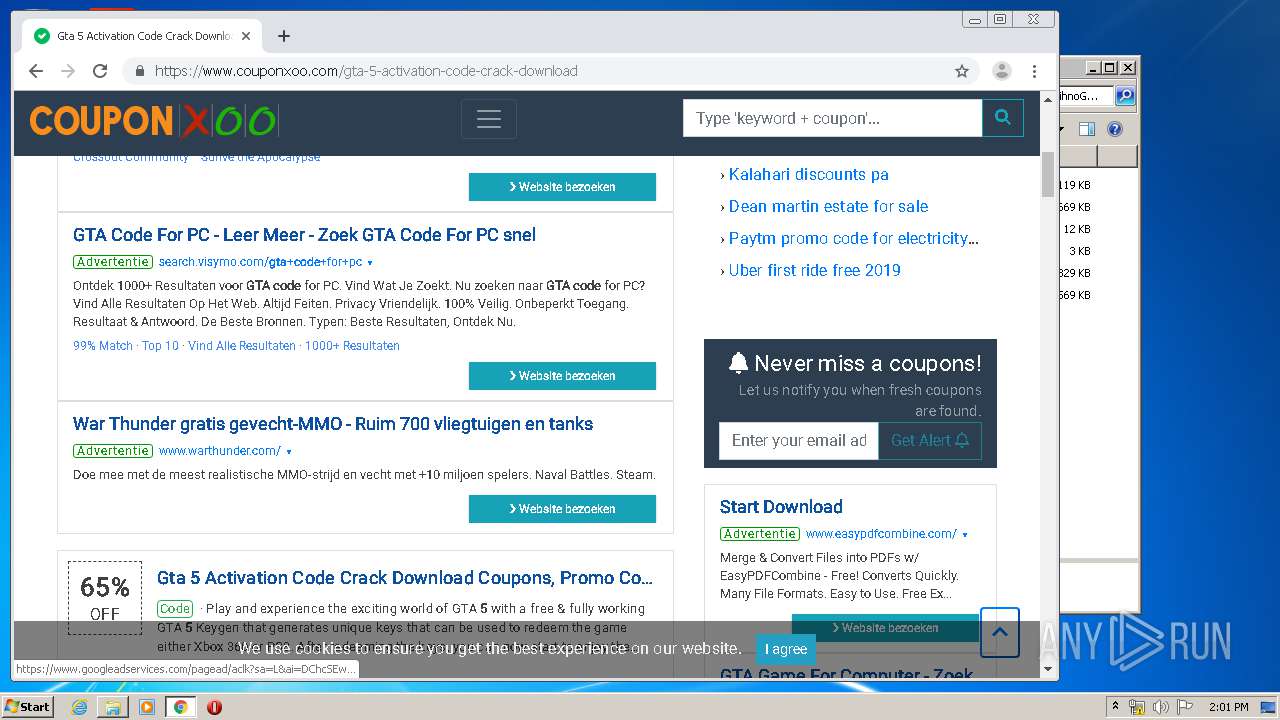Select the Gta 5 Activation Code tab
This screenshot has height=720, width=1280.
[140, 36]
